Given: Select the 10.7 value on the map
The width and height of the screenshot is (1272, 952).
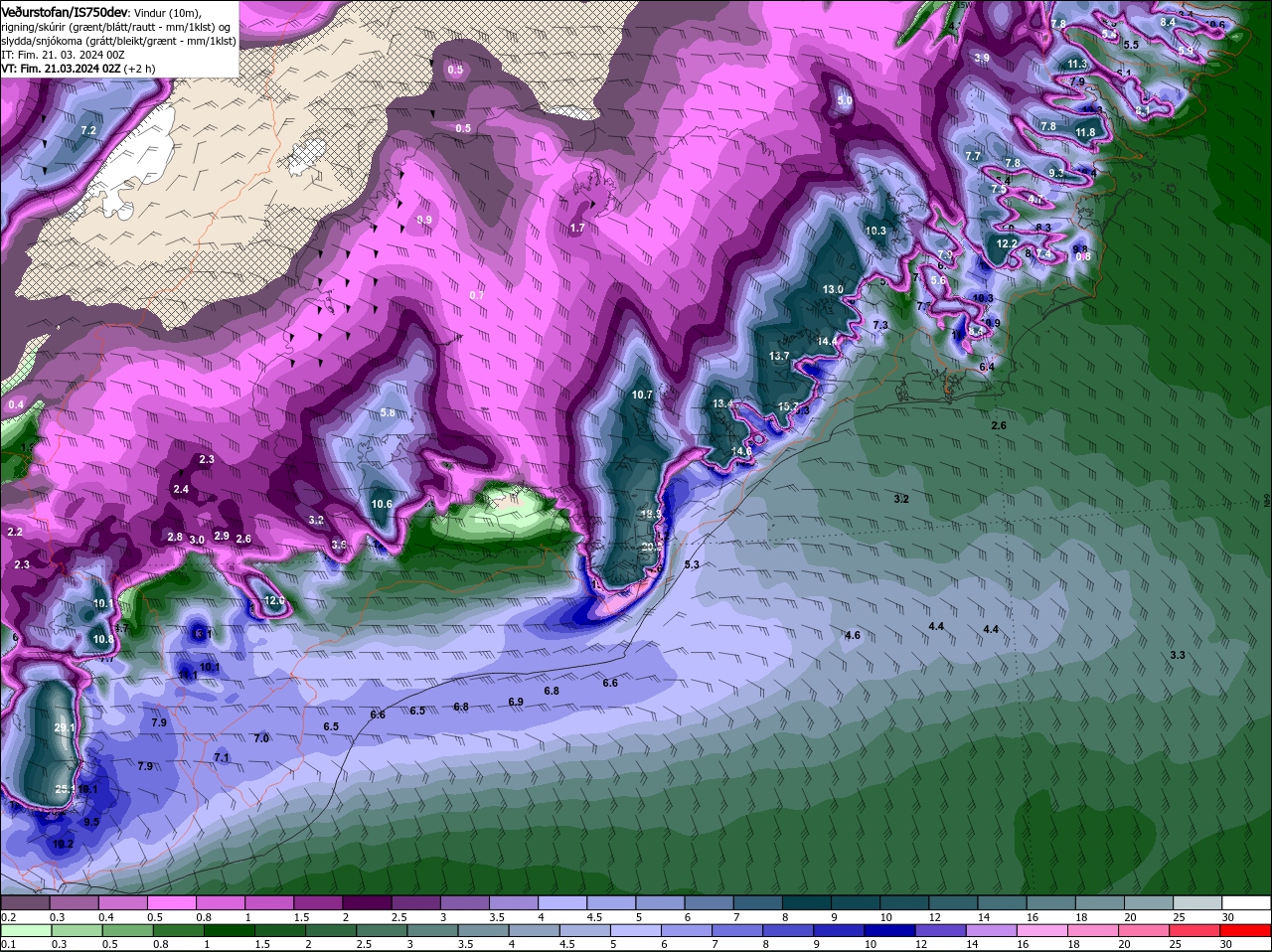Looking at the screenshot, I should 643,395.
